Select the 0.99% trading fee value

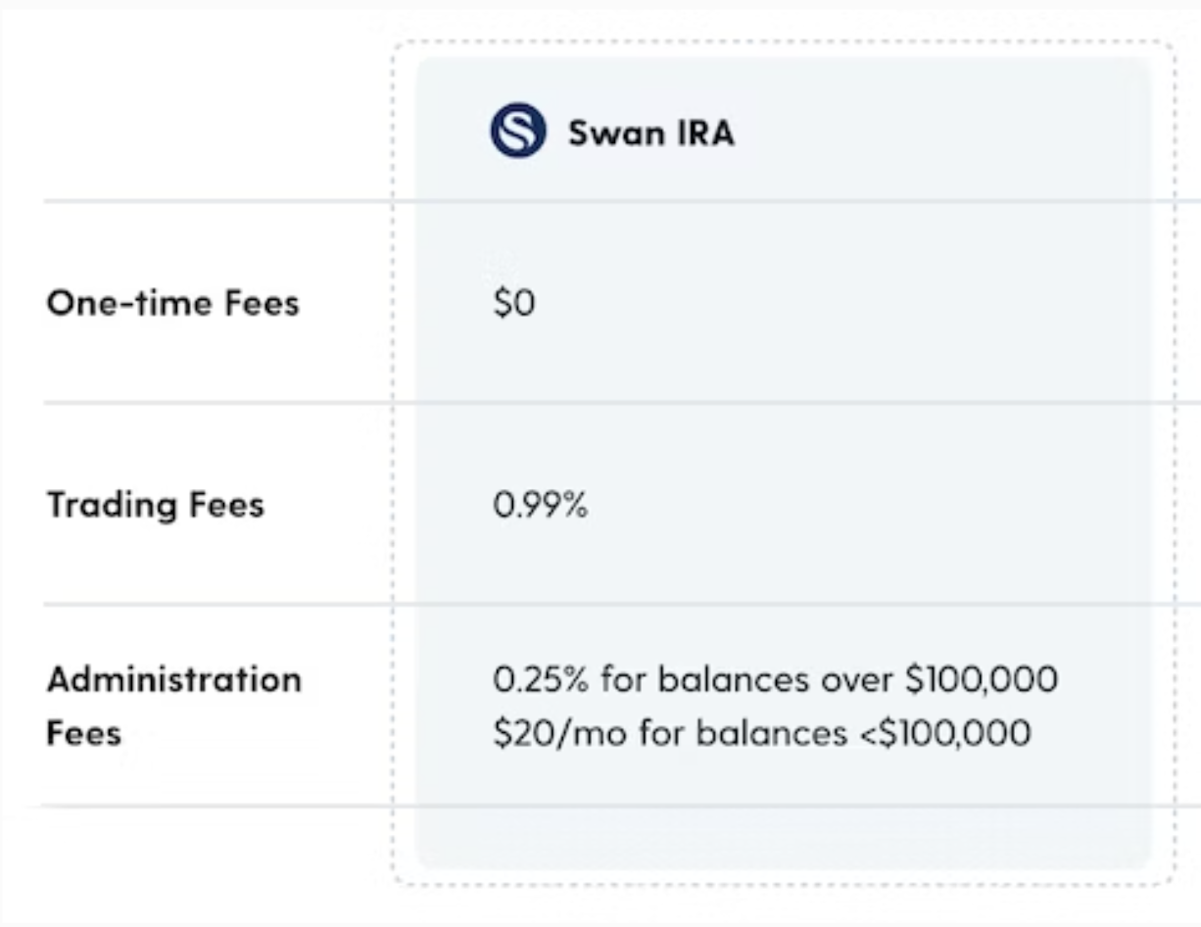pyautogui.click(x=540, y=505)
